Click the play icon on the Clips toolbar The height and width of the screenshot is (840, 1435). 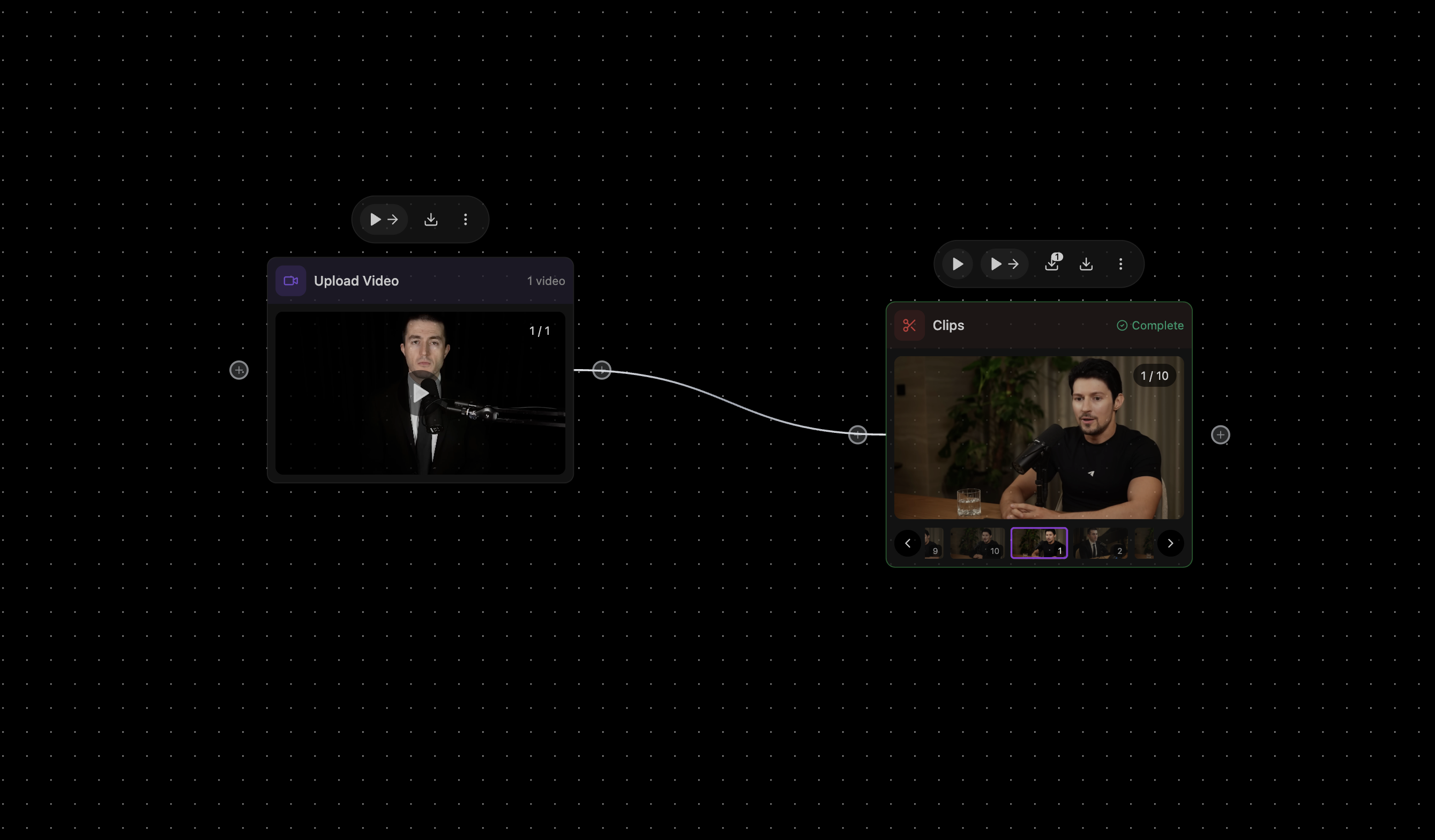point(956,264)
